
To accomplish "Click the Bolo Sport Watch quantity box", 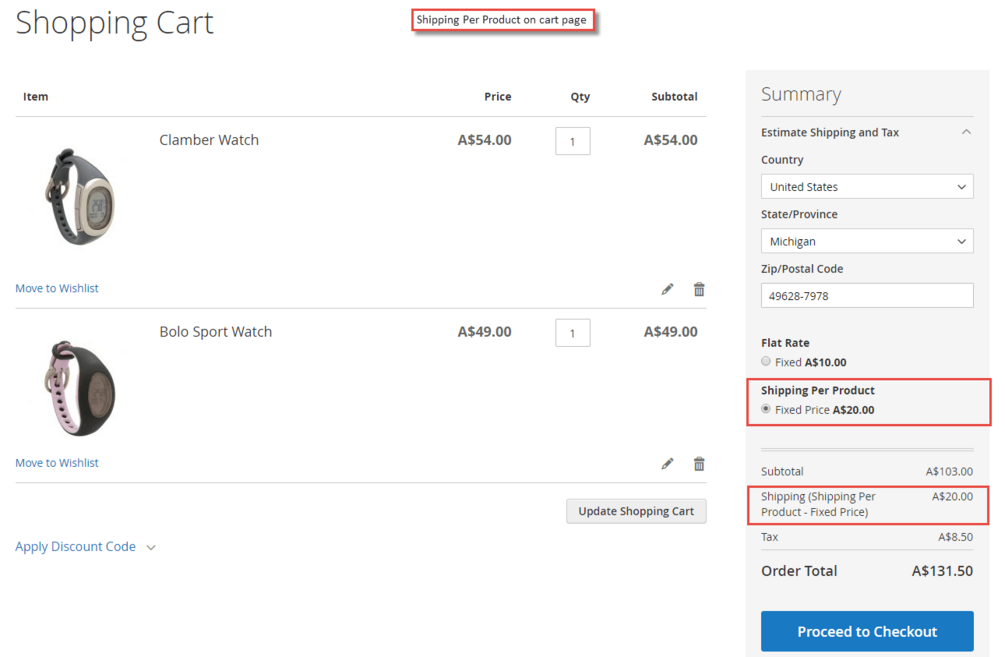I will (572, 333).
